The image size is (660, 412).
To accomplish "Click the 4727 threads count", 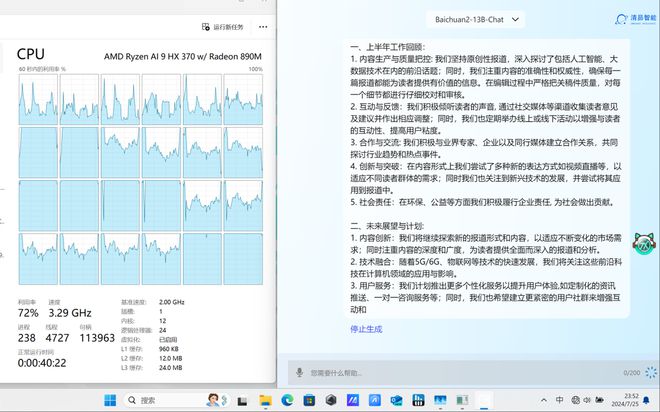I will (57, 338).
